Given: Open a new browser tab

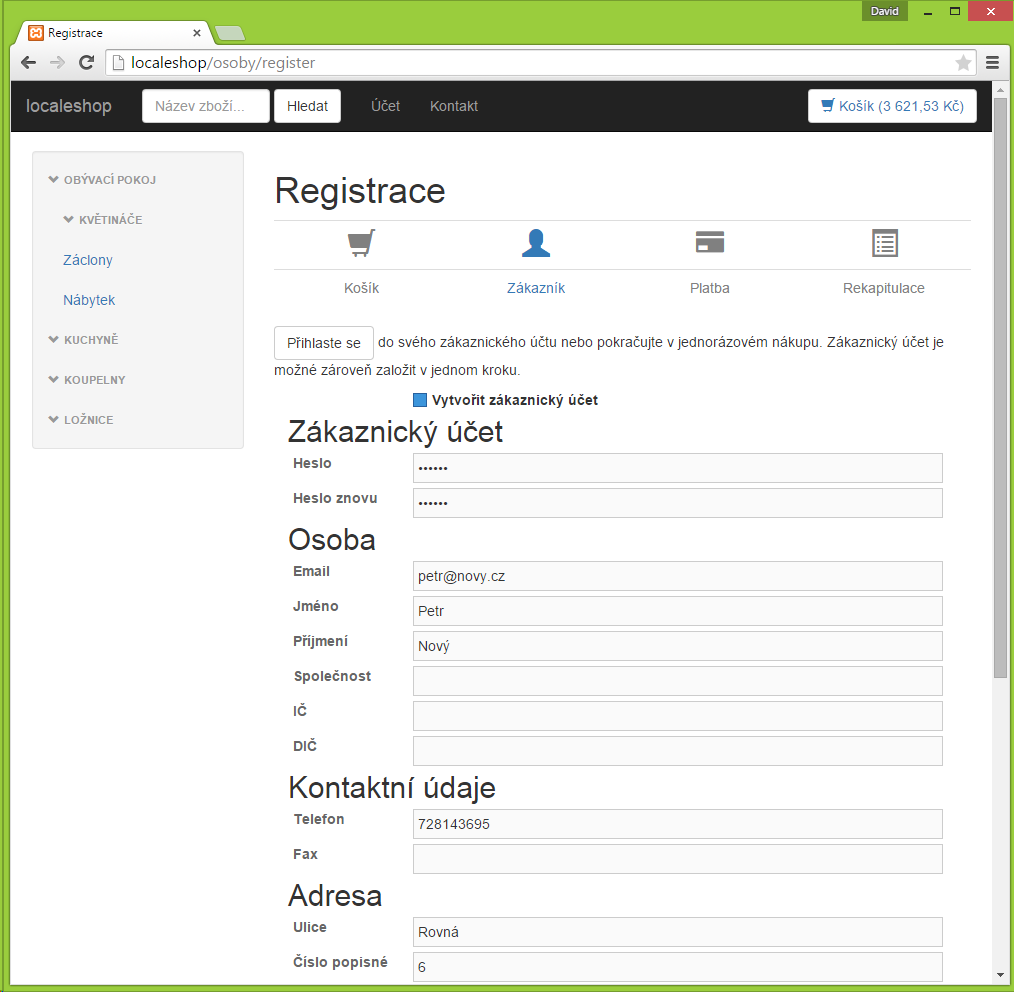Looking at the screenshot, I should coord(230,33).
